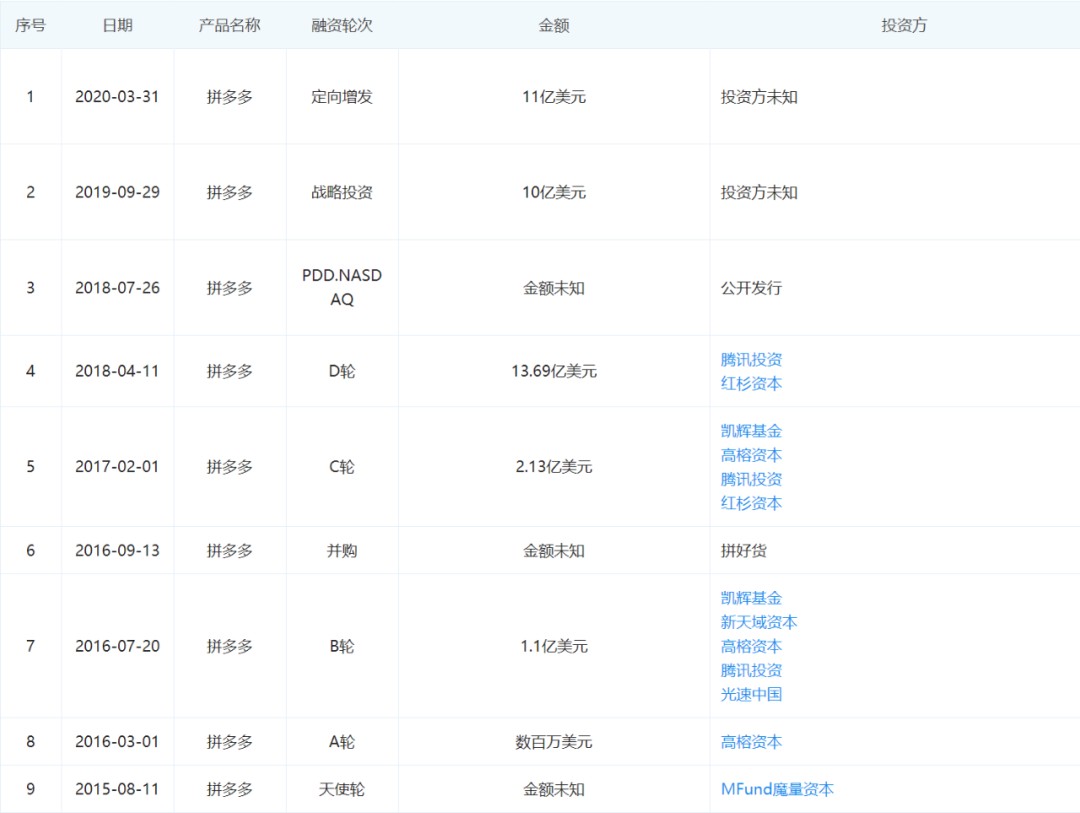This screenshot has height=813, width=1080.
Task: Open 光速中国 investor link
Action: click(x=751, y=694)
